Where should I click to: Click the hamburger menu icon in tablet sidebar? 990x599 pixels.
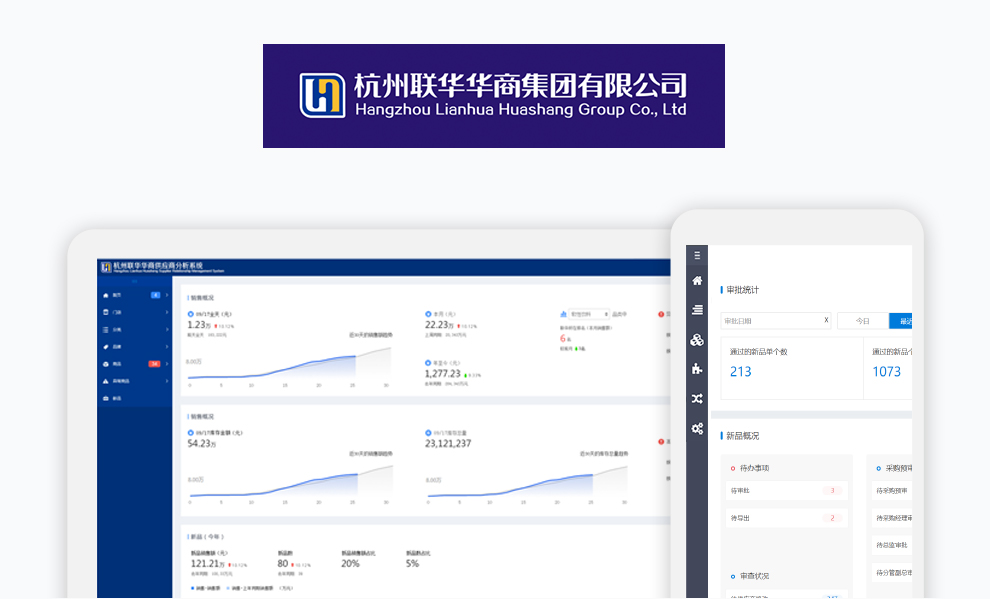pyautogui.click(x=697, y=256)
